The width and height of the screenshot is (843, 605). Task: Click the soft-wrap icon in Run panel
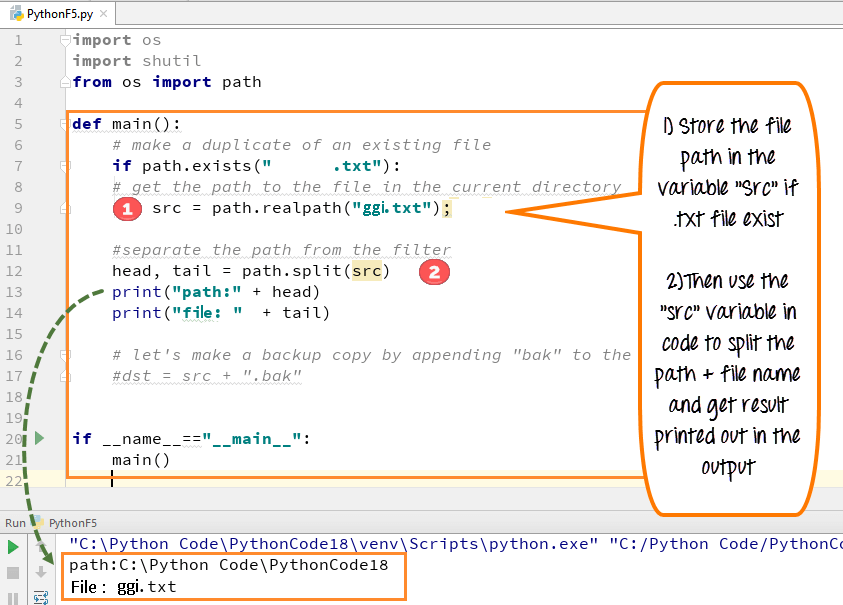point(41,597)
